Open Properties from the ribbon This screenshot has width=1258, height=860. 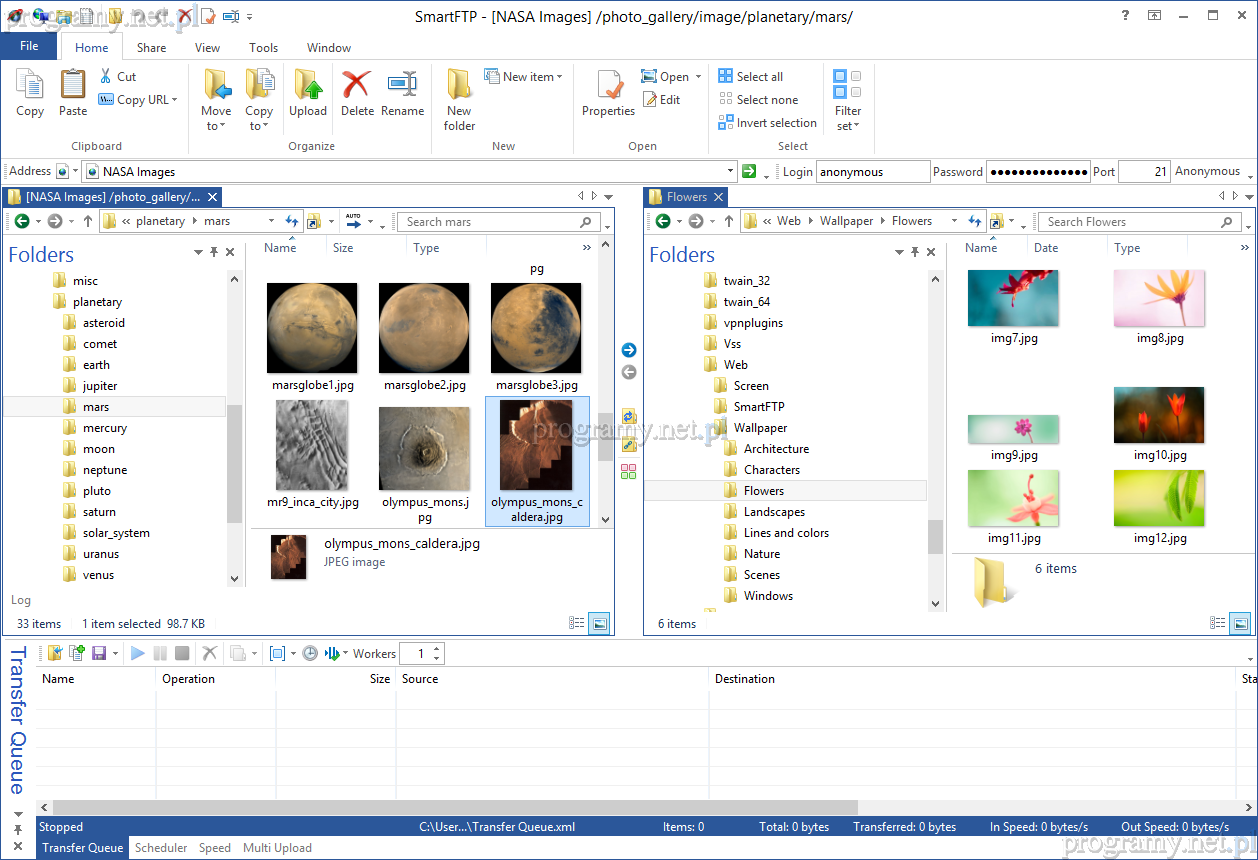click(608, 94)
